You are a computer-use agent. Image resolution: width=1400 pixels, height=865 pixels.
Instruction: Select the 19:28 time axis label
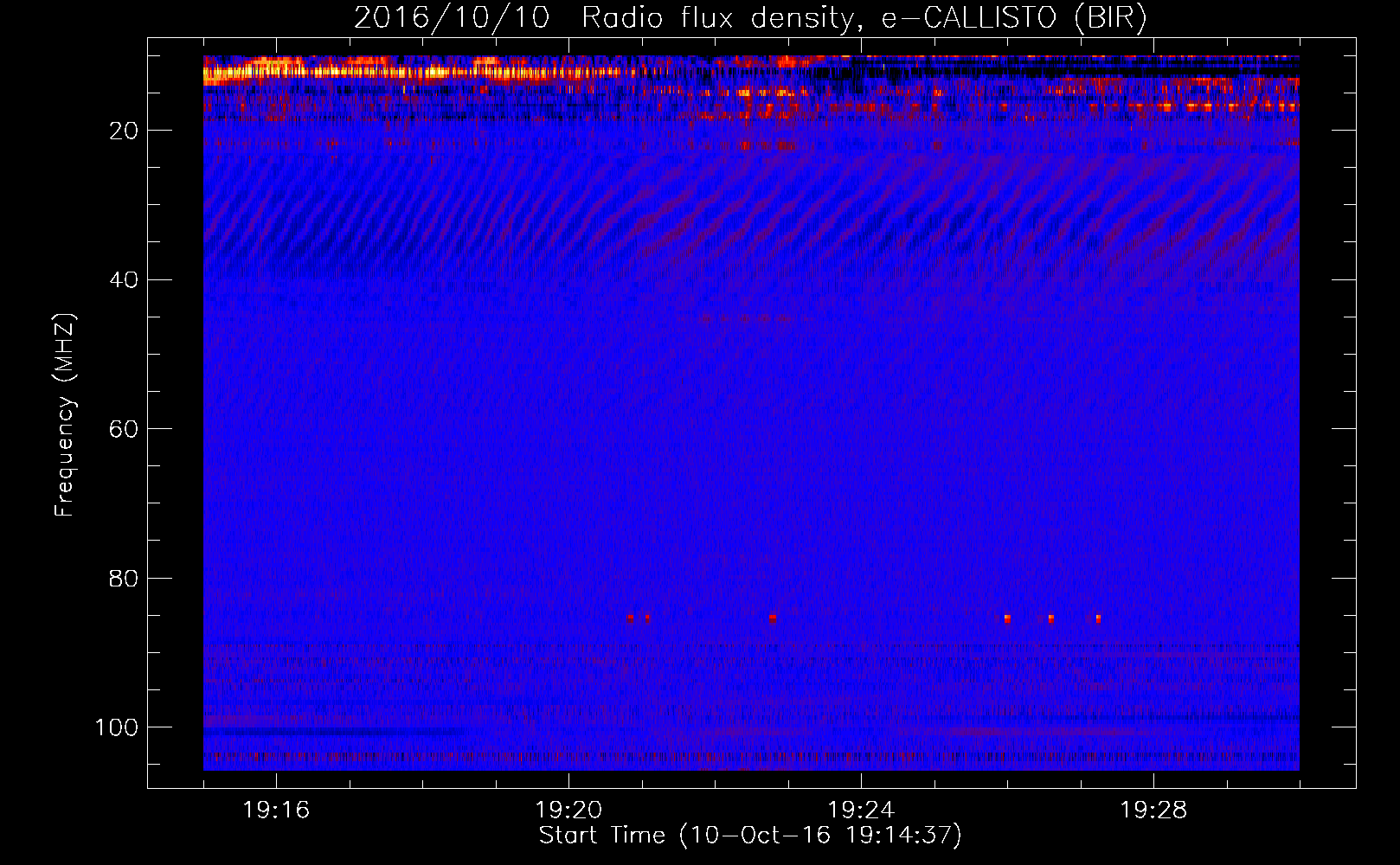(x=1153, y=811)
